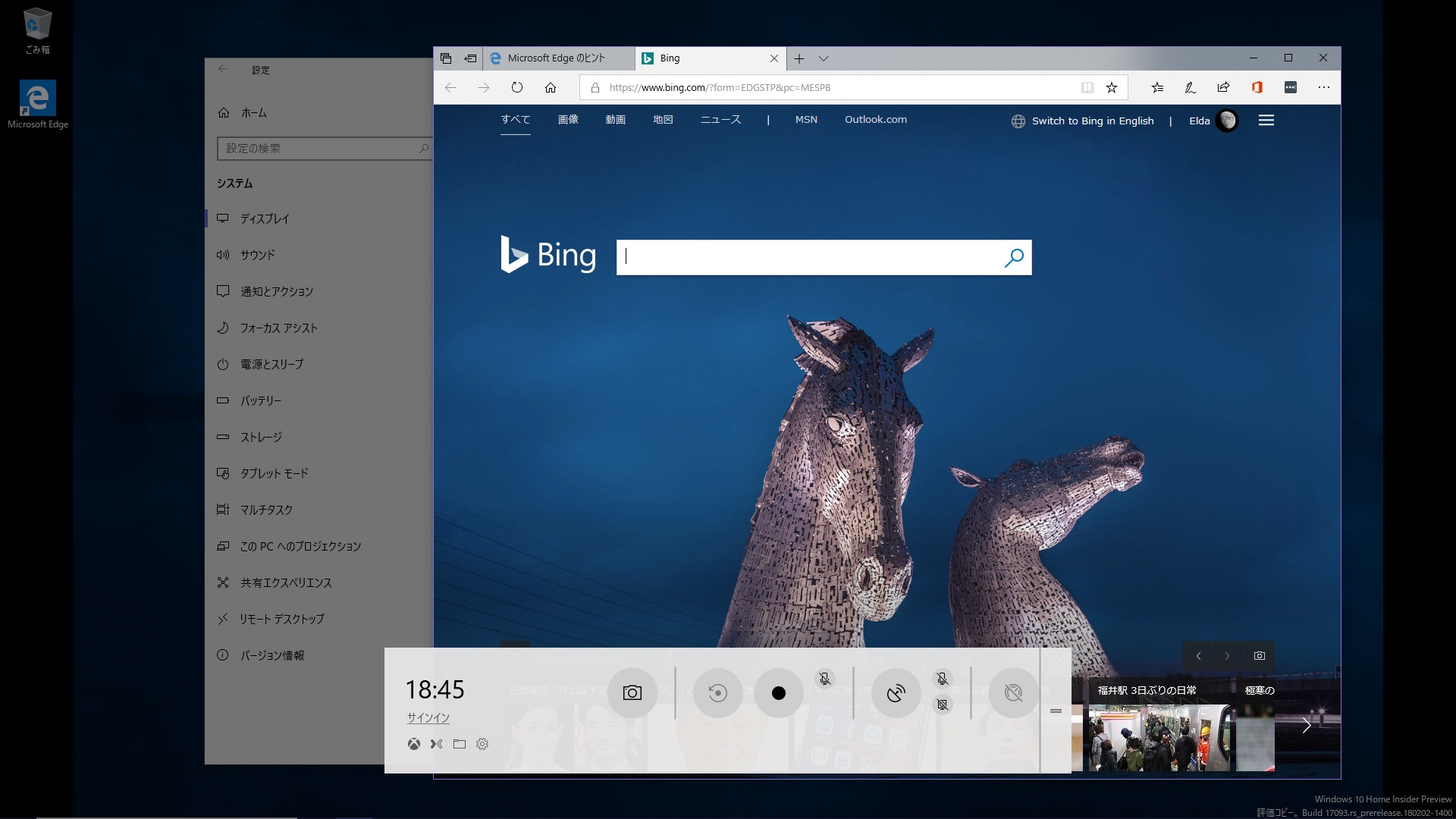Screen dimensions: 1456x819
Task: Click Bing search magnifier button
Action: pyautogui.click(x=1014, y=258)
